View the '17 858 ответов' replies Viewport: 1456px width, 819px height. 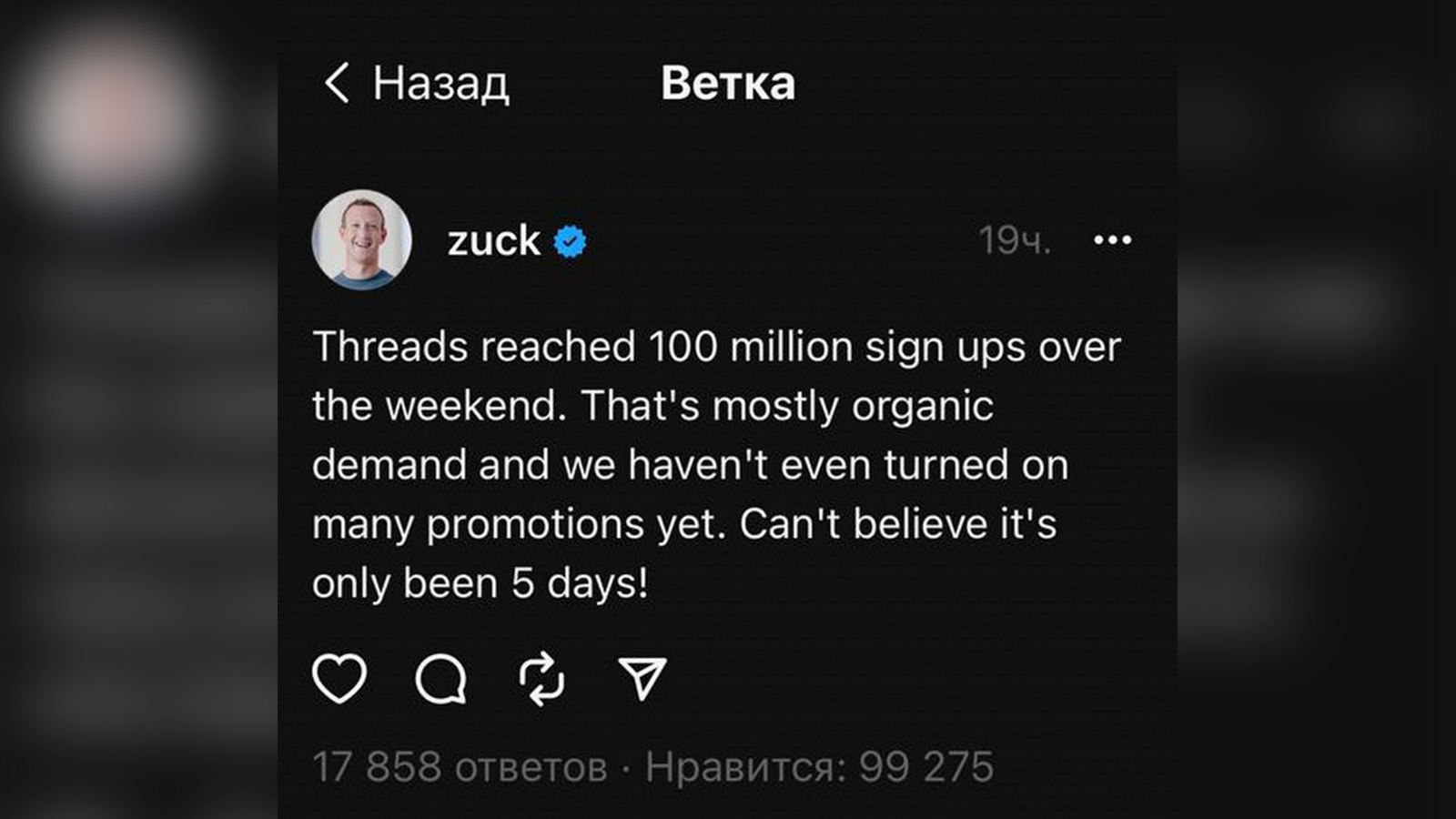[x=460, y=767]
